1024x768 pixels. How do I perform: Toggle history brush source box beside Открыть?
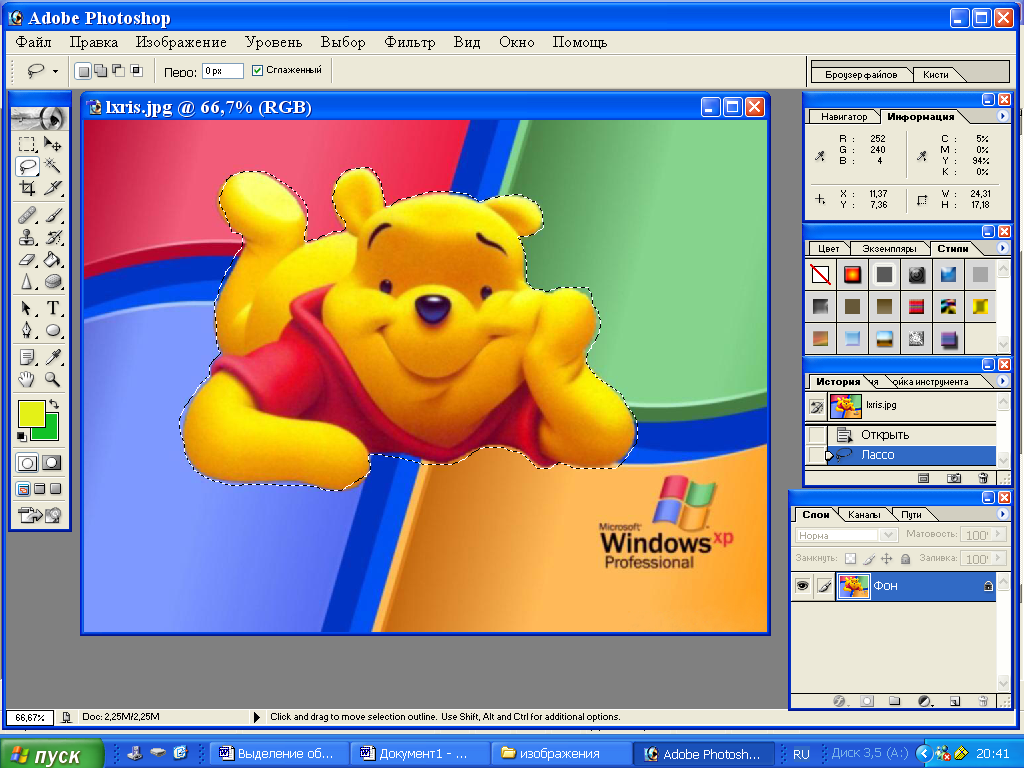(816, 435)
